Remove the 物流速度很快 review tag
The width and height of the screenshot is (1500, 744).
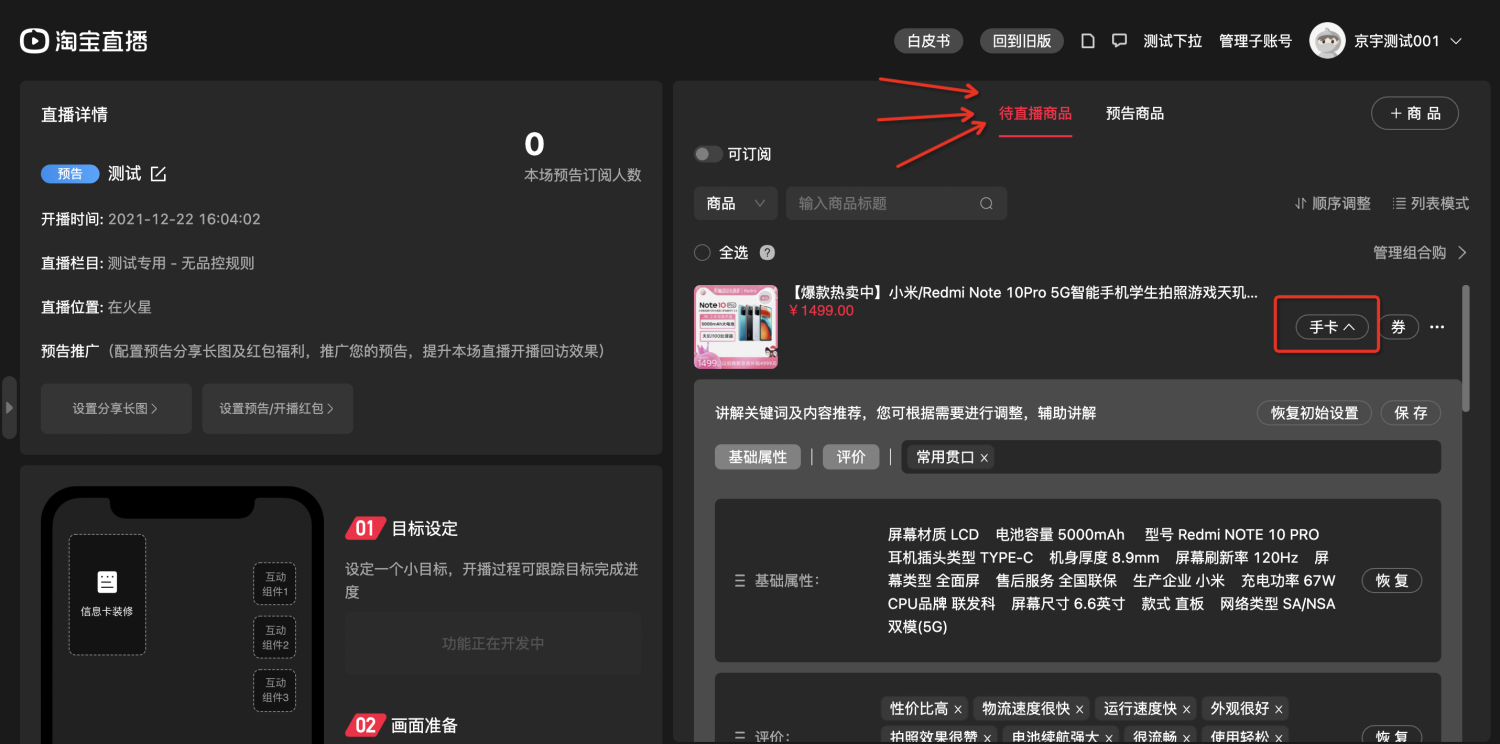tap(1080, 709)
